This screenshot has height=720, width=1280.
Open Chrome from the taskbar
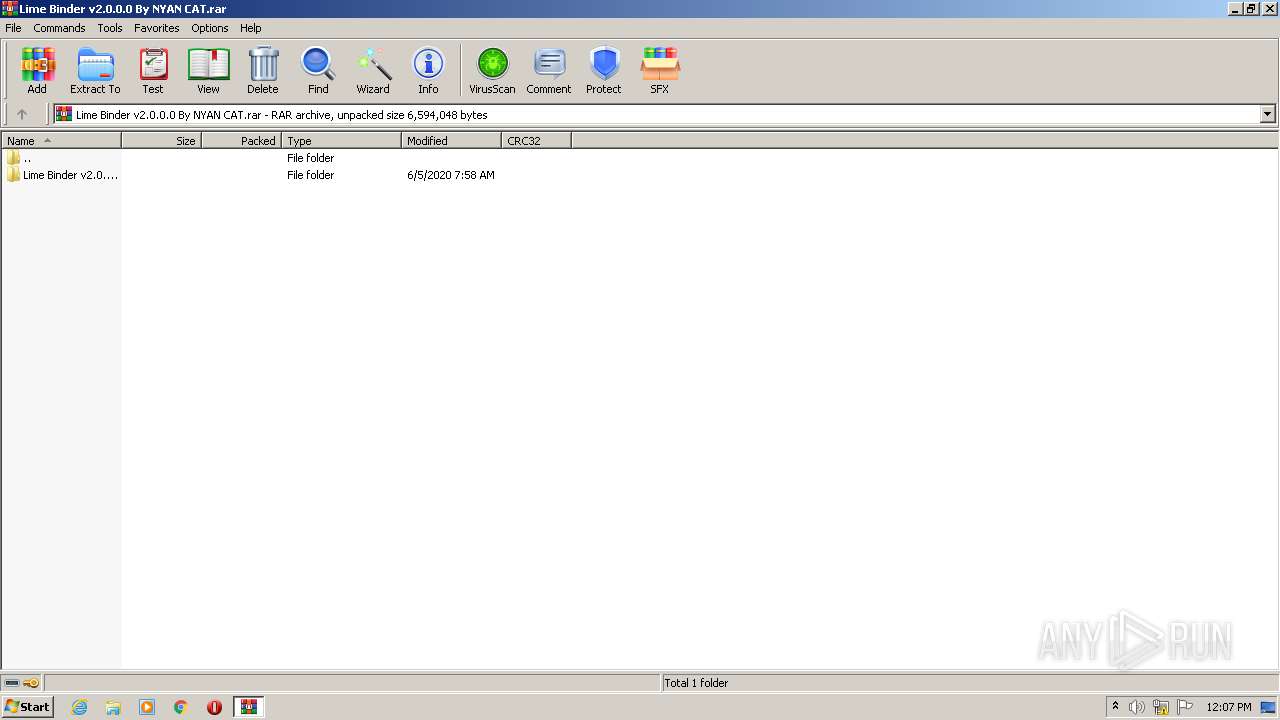coord(181,707)
